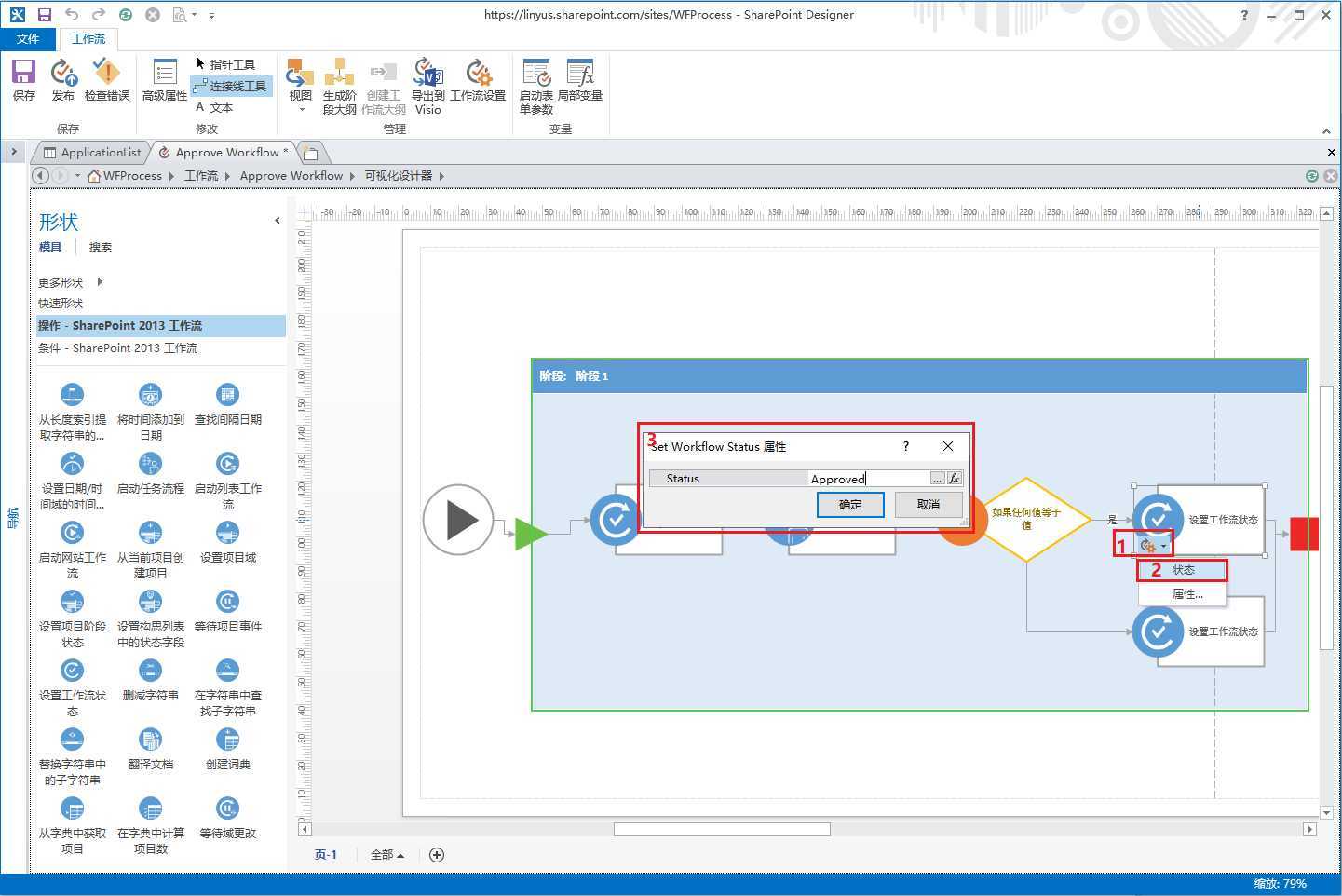Pick 启动任务流程 action shape
Image resolution: width=1342 pixels, height=896 pixels.
pos(150,473)
